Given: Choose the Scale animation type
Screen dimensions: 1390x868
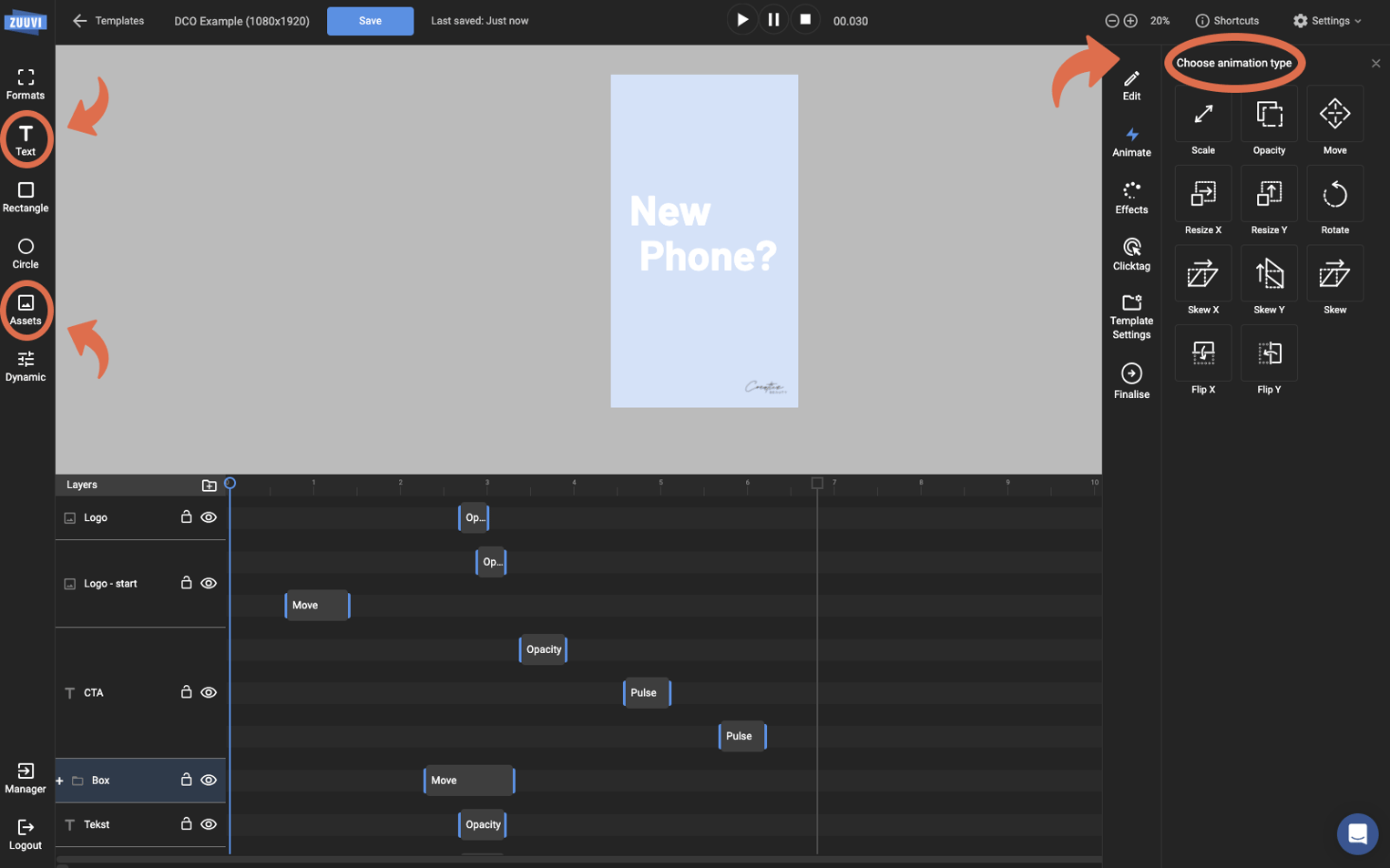Looking at the screenshot, I should 1202,120.
